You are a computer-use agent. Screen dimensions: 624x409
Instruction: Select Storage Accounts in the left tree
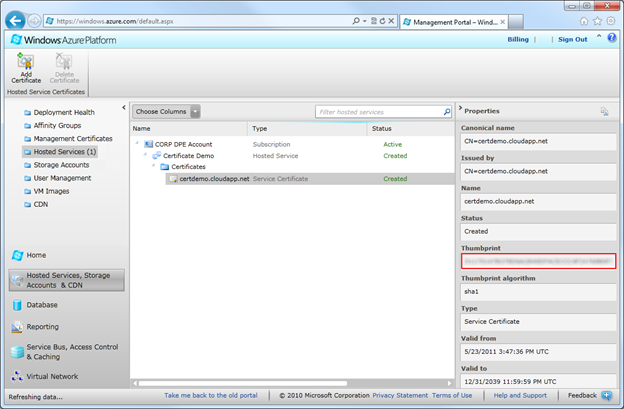[x=61, y=165]
